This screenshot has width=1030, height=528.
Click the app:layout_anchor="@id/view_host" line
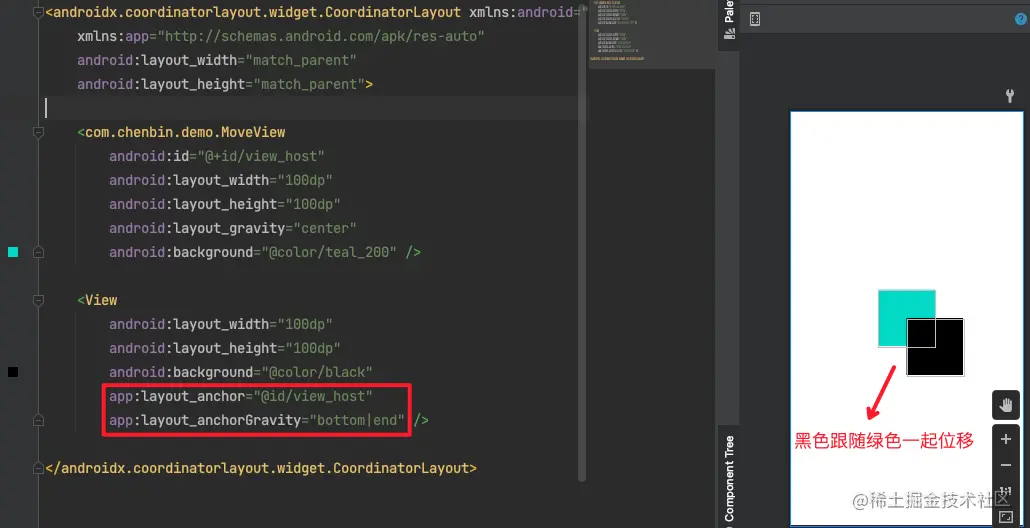240,396
